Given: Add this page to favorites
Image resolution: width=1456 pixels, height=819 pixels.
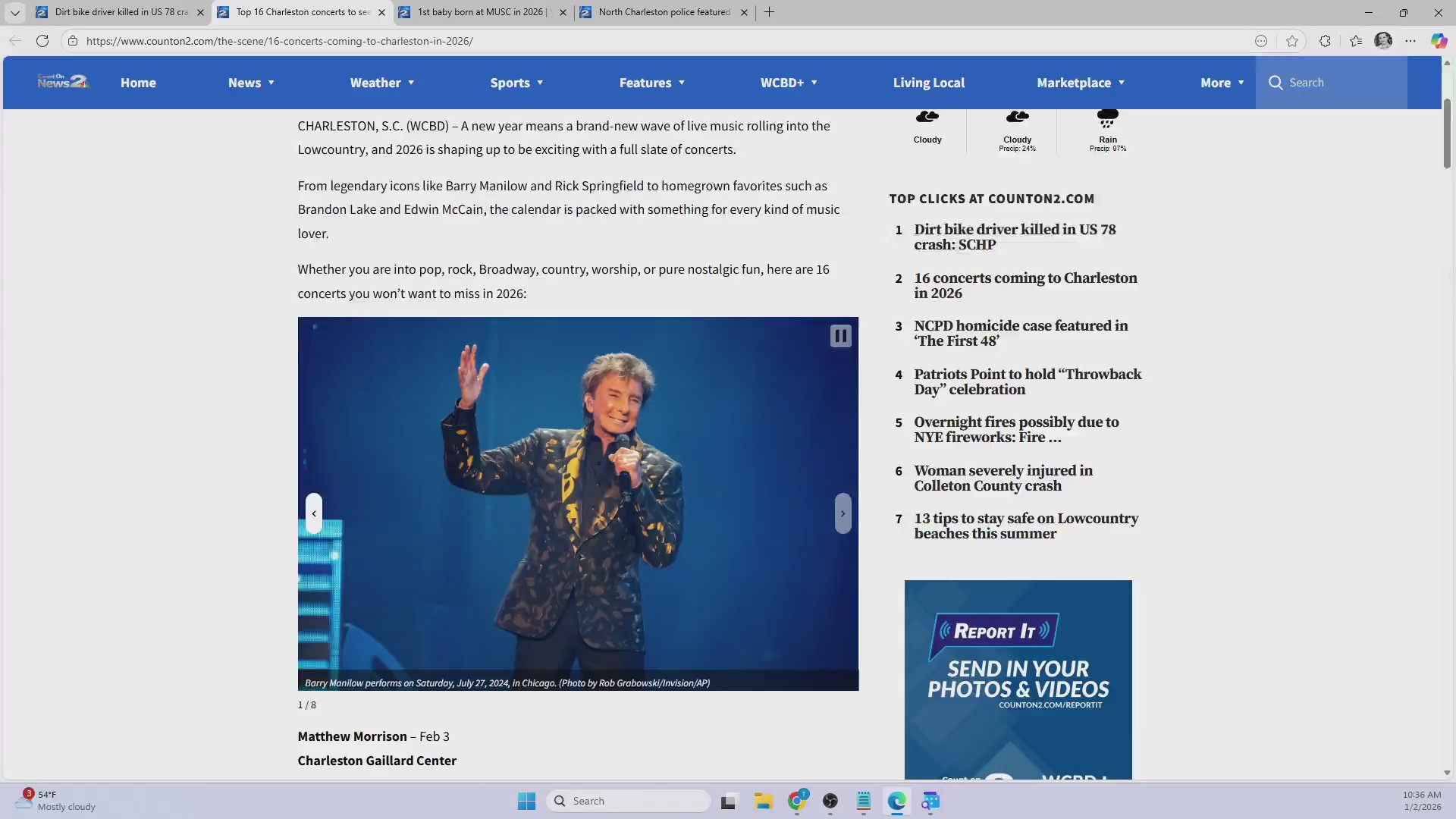Looking at the screenshot, I should (x=1292, y=41).
